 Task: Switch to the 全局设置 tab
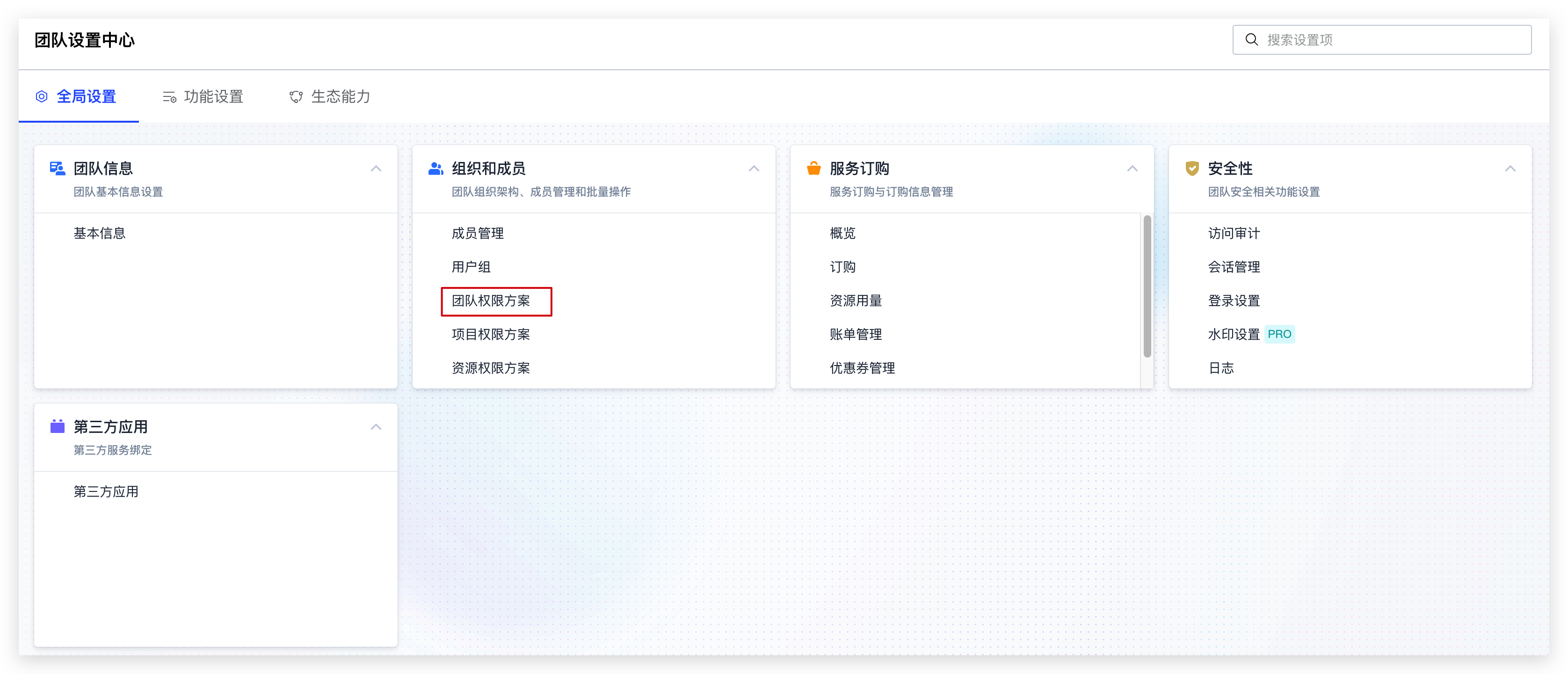[x=78, y=96]
